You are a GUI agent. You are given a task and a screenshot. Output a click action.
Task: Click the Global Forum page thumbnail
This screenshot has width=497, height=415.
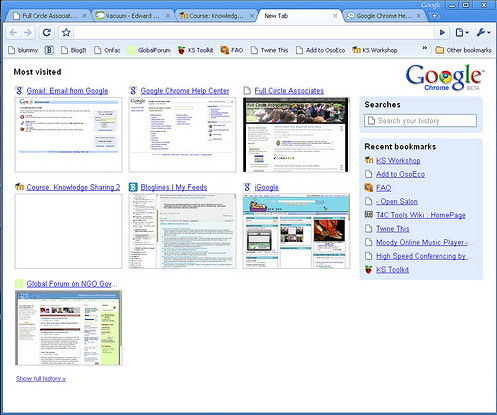(x=68, y=328)
